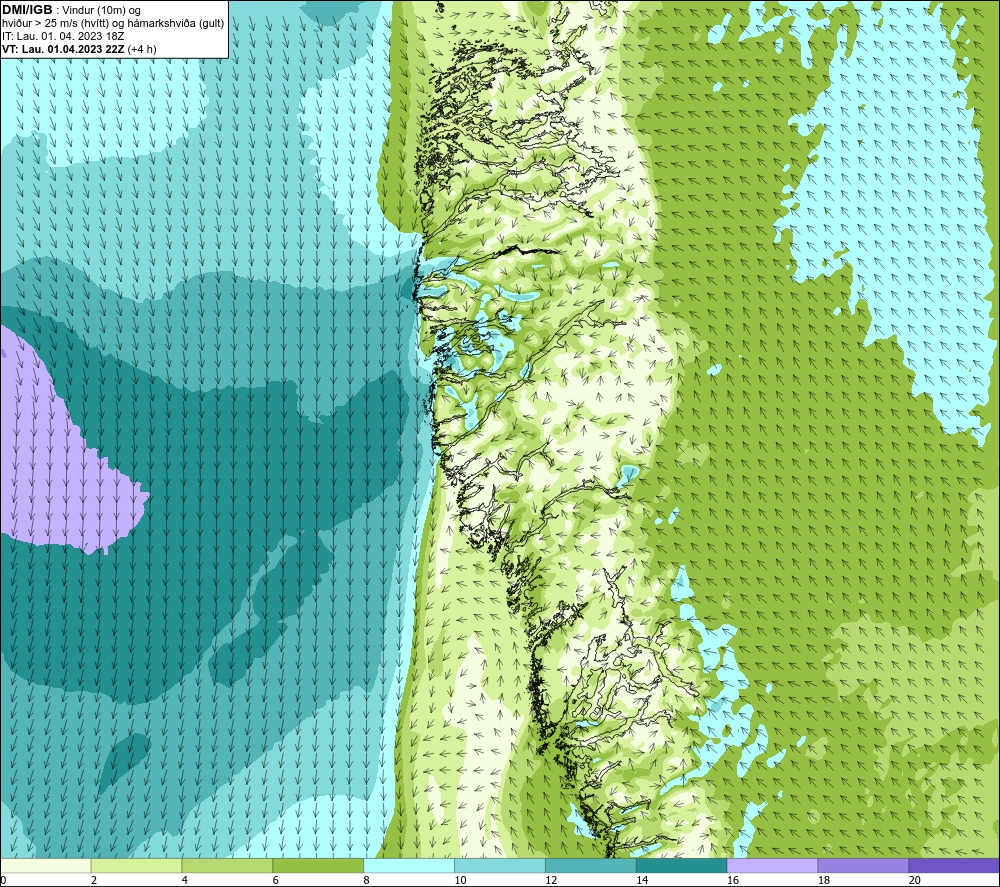
Task: Click the 16-18 m/s light purple legend swatch
Action: click(x=772, y=865)
